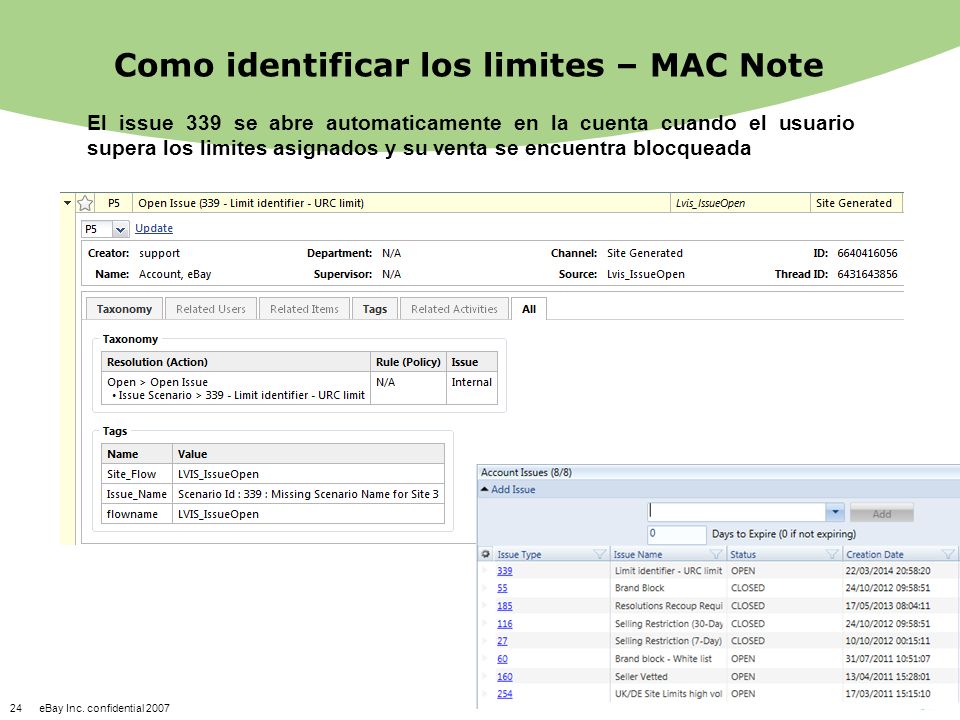This screenshot has height=720, width=960.
Task: Open issue type 27 link
Action: click(502, 641)
